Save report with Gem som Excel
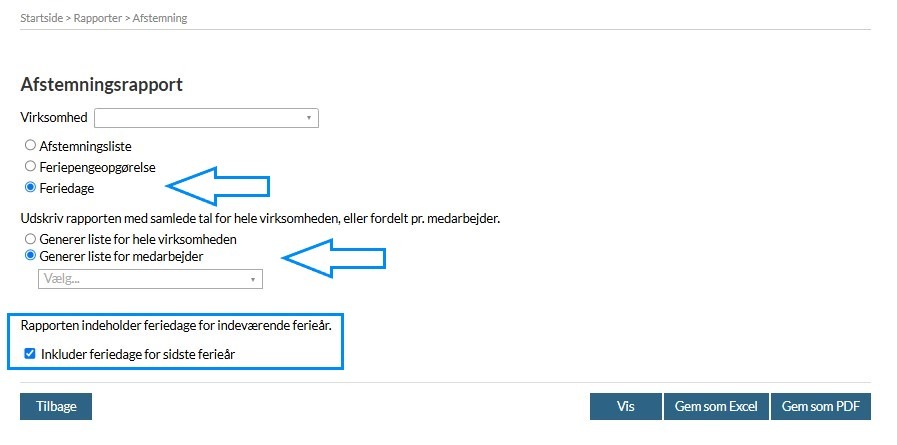Screen dimensions: 897x445 pos(715,407)
